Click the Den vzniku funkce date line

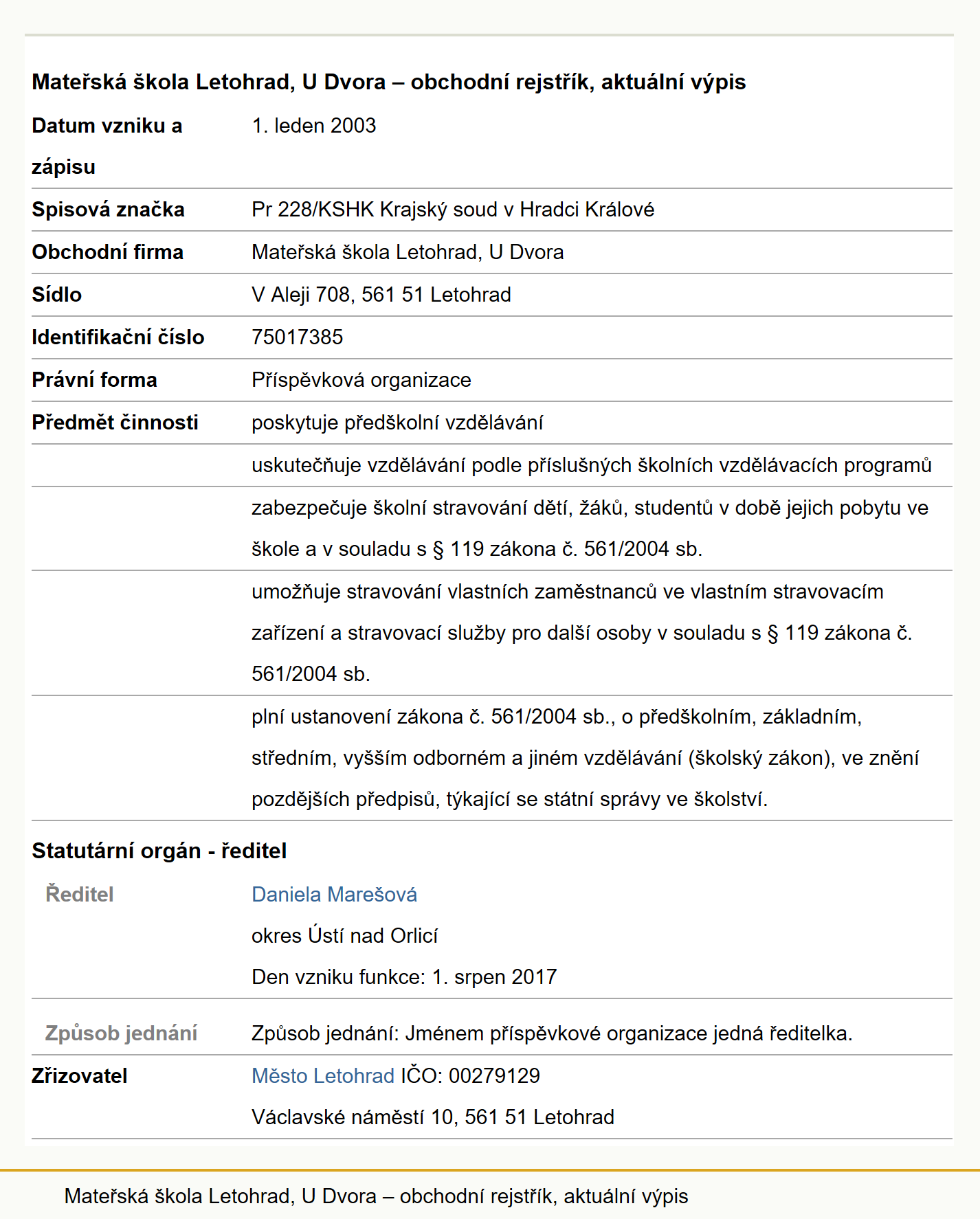[x=404, y=976]
